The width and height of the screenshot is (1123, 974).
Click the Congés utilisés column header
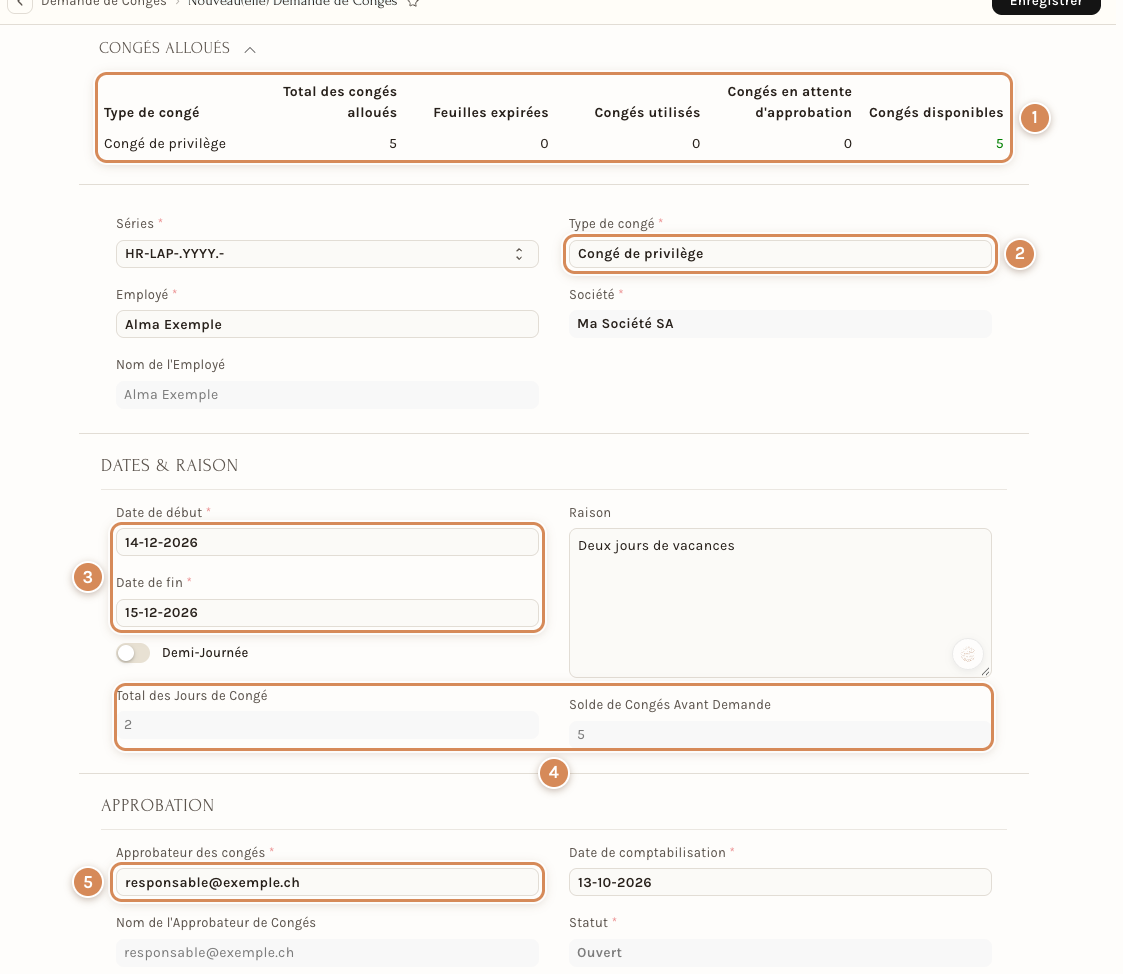(647, 112)
